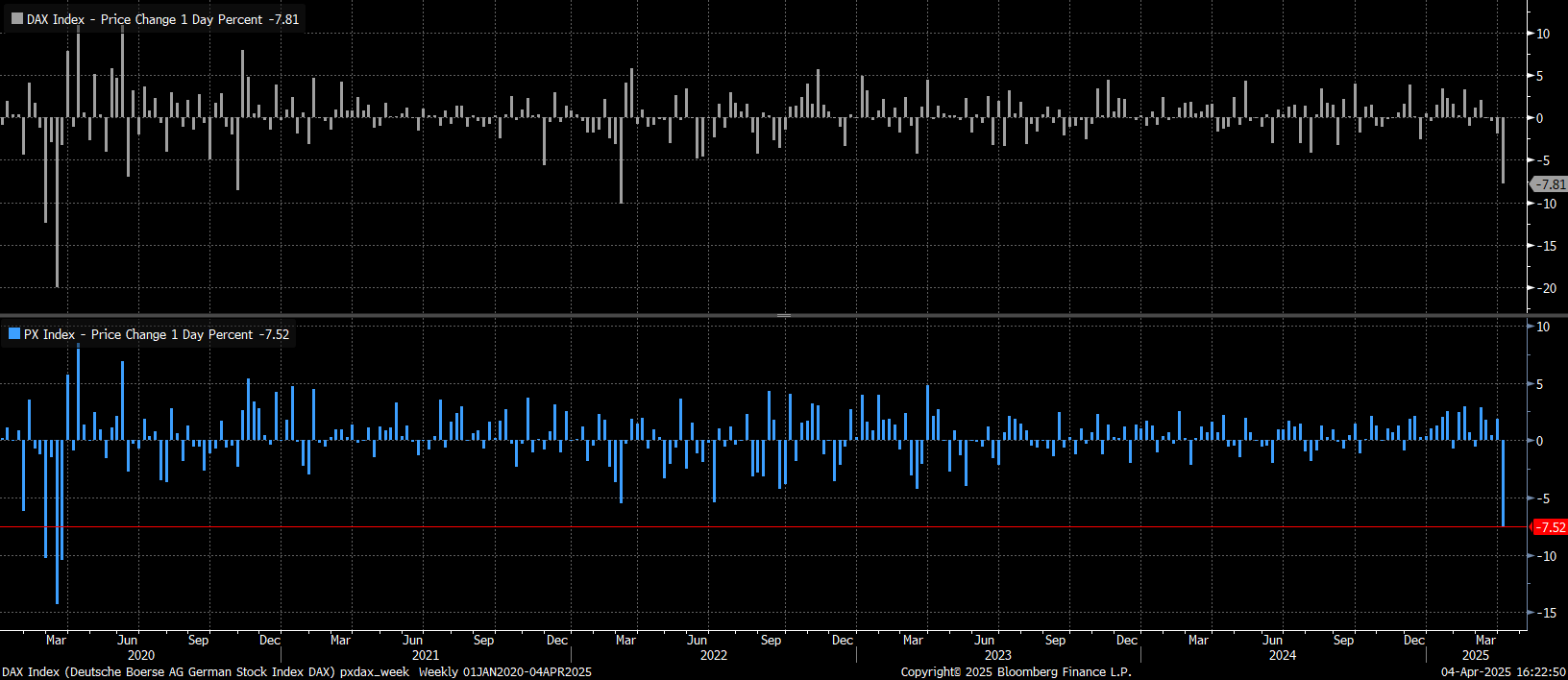This screenshot has height=680, width=1568.
Task: Click the 2020 year label on time axis
Action: click(140, 655)
